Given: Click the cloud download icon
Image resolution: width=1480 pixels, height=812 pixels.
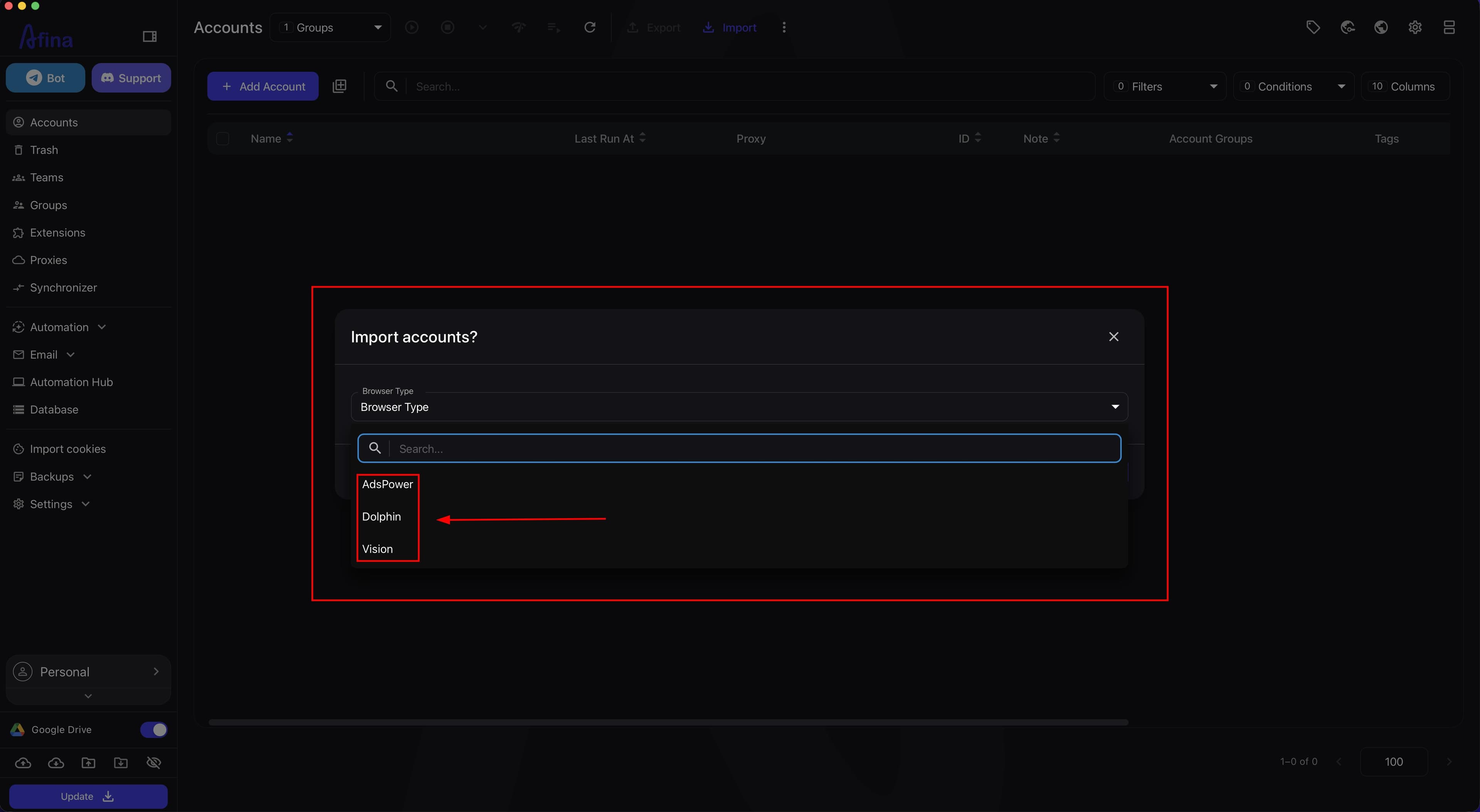Looking at the screenshot, I should coord(56,763).
